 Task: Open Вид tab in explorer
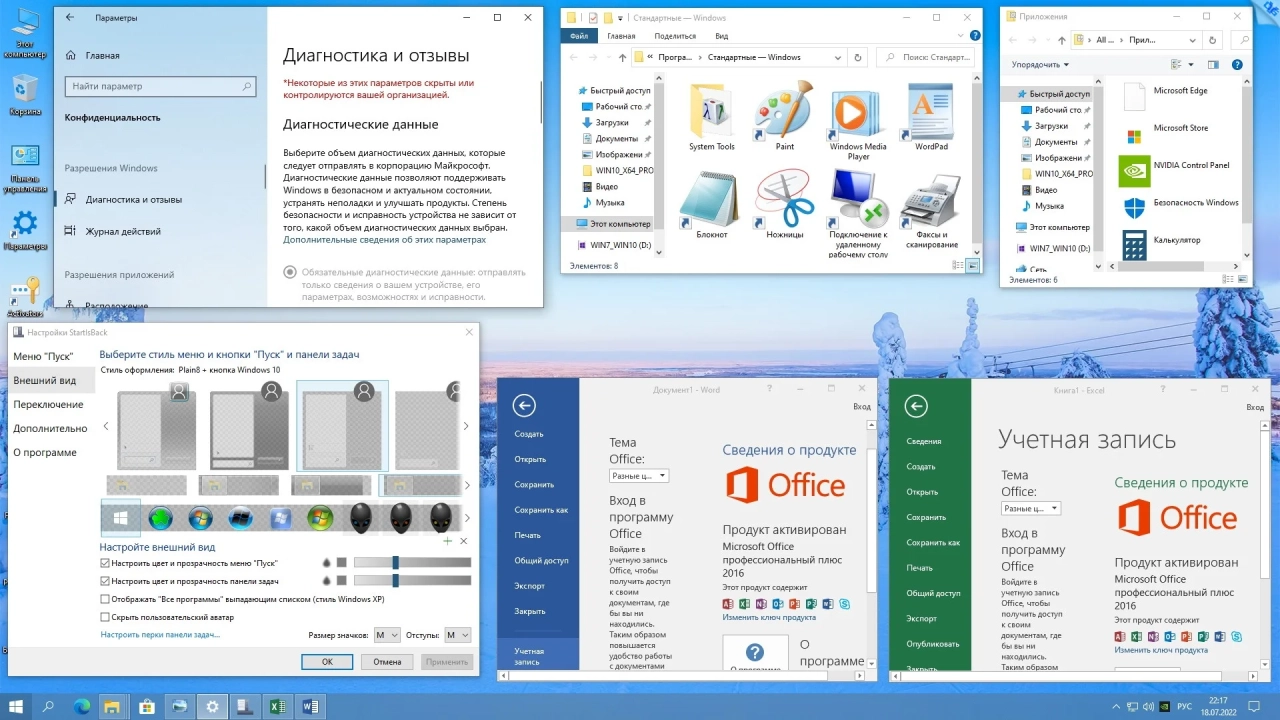(721, 36)
